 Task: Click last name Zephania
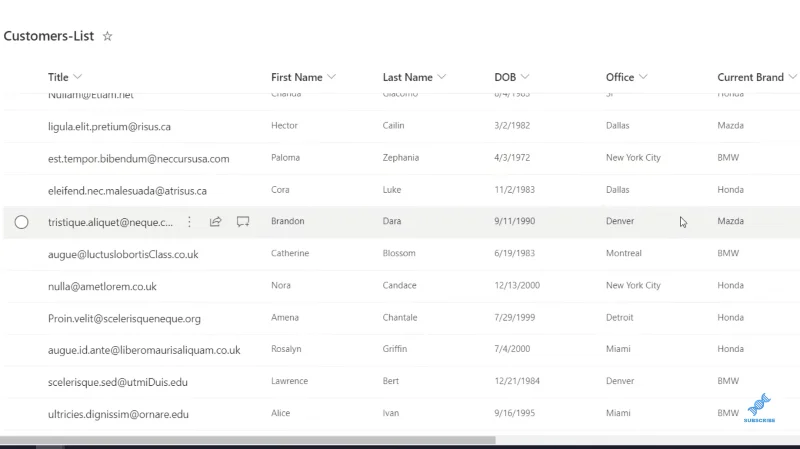pos(401,158)
